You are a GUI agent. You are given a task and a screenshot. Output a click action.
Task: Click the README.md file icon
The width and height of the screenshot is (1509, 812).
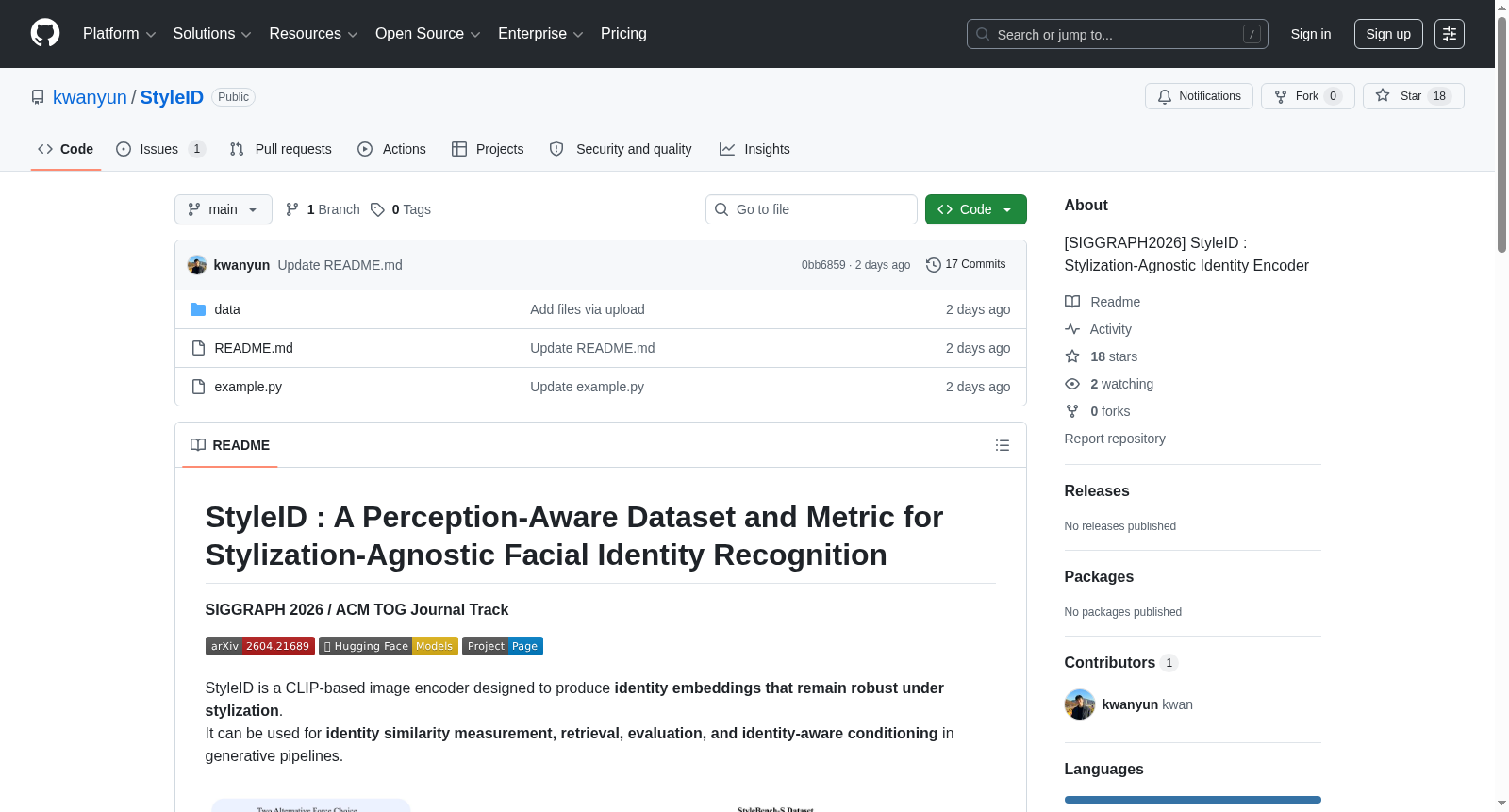(x=198, y=348)
